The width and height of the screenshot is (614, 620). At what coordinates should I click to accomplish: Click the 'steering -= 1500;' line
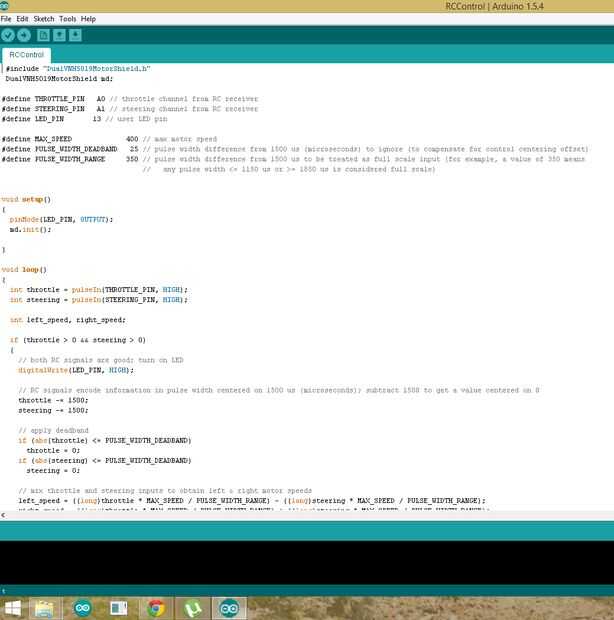pyautogui.click(x=53, y=410)
